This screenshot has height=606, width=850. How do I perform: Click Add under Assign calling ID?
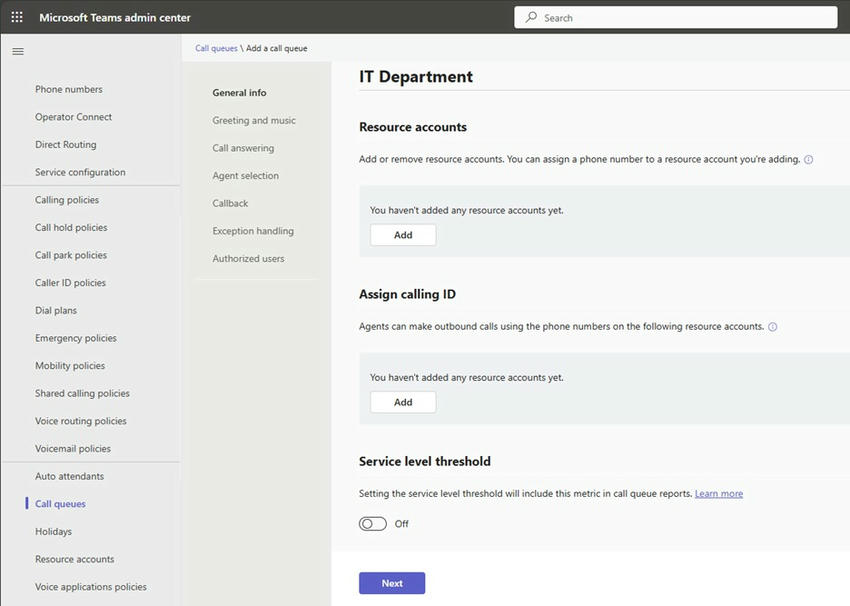(x=403, y=402)
